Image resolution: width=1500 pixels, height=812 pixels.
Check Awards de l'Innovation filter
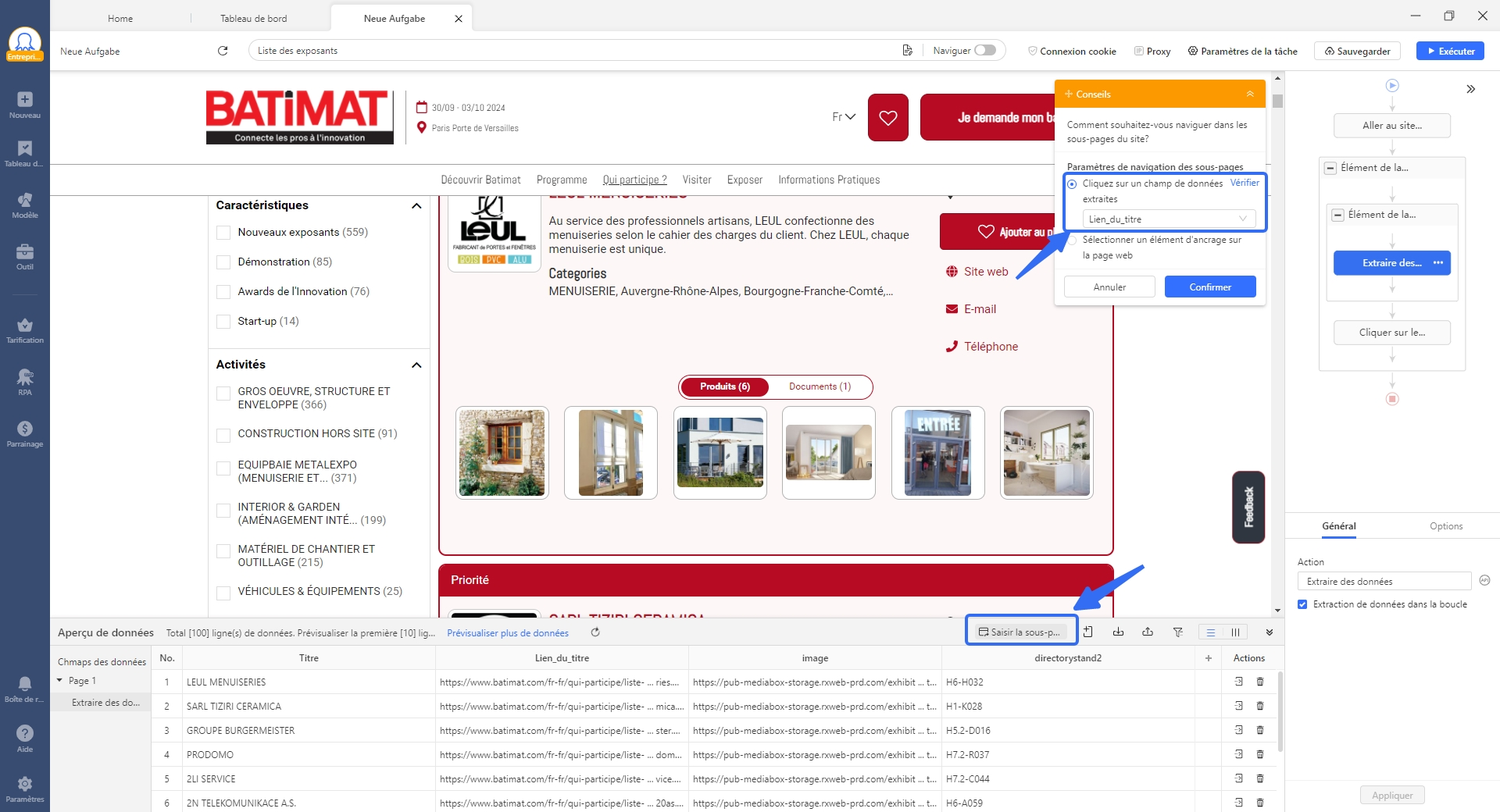(x=223, y=292)
